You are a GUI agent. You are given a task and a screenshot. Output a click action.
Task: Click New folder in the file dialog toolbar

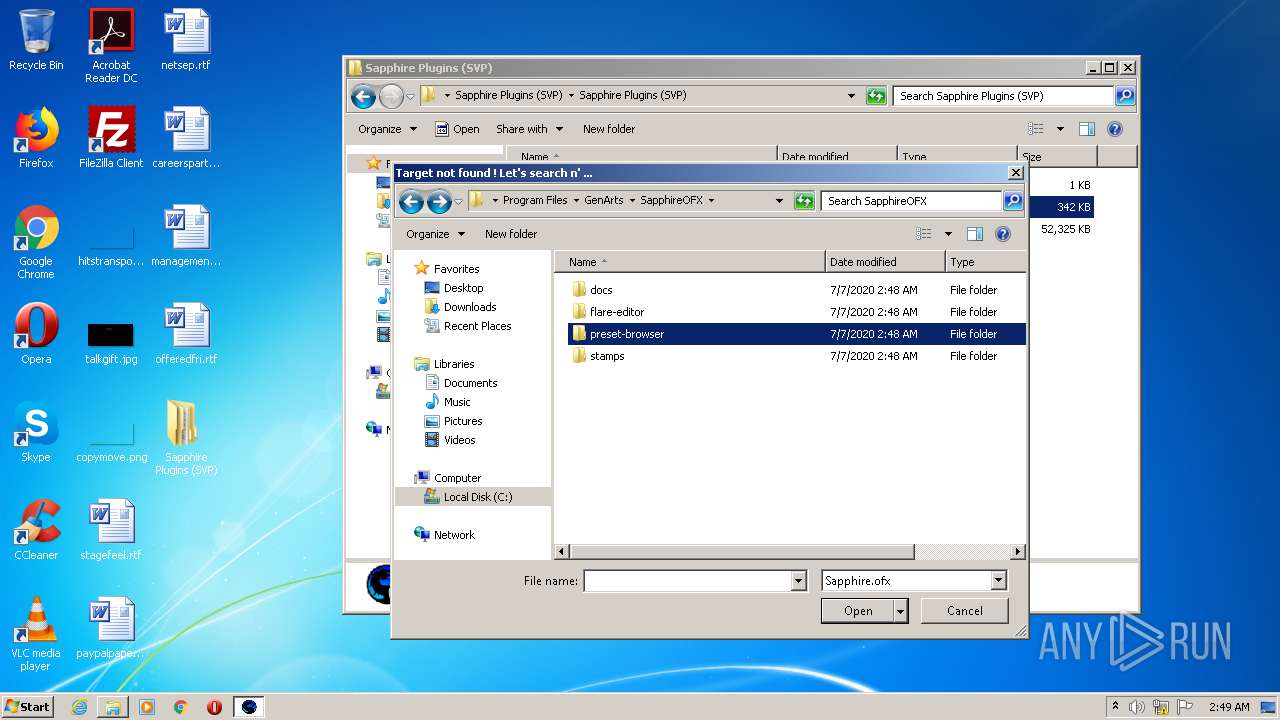[511, 234]
